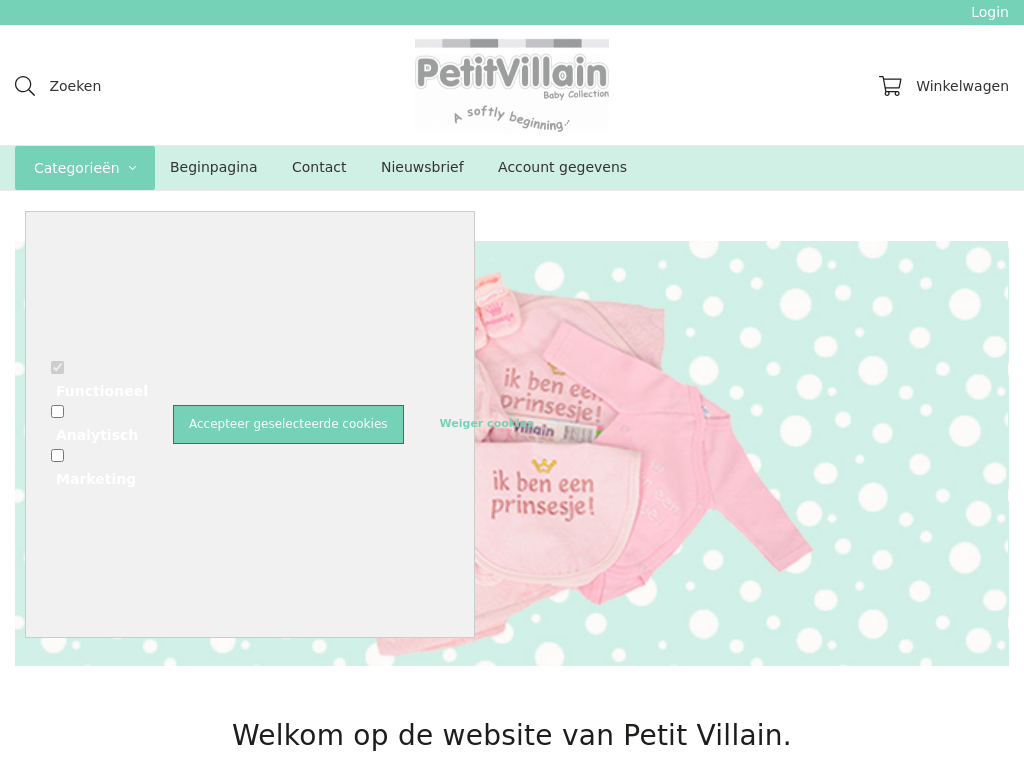Click the Weiger cookies link
This screenshot has height=768, width=1024.
coord(487,423)
